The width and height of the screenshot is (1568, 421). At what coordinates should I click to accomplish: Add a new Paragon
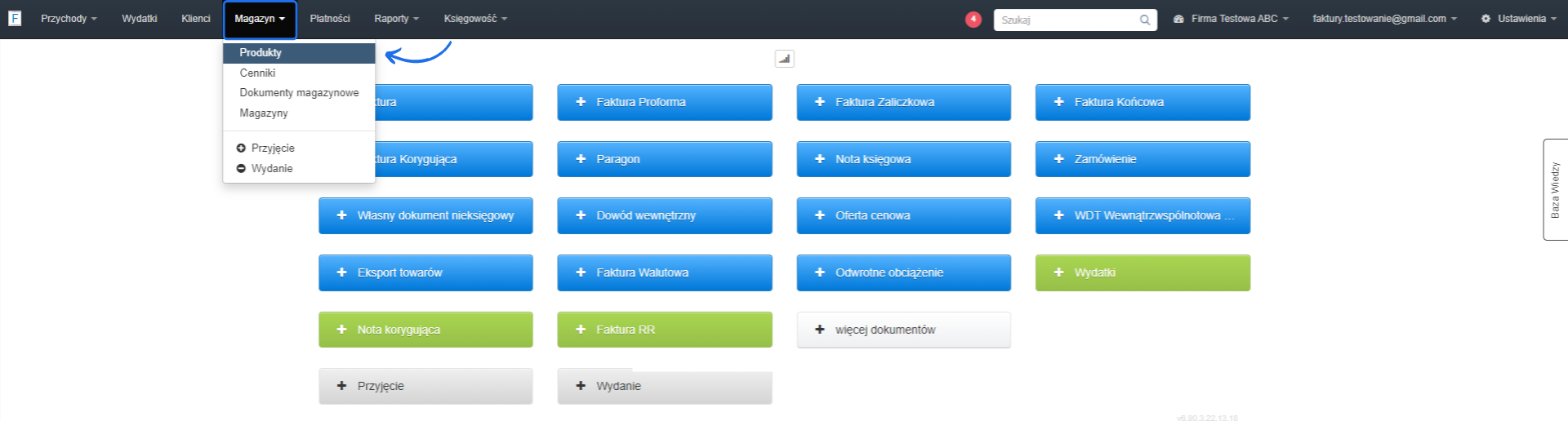click(x=665, y=159)
